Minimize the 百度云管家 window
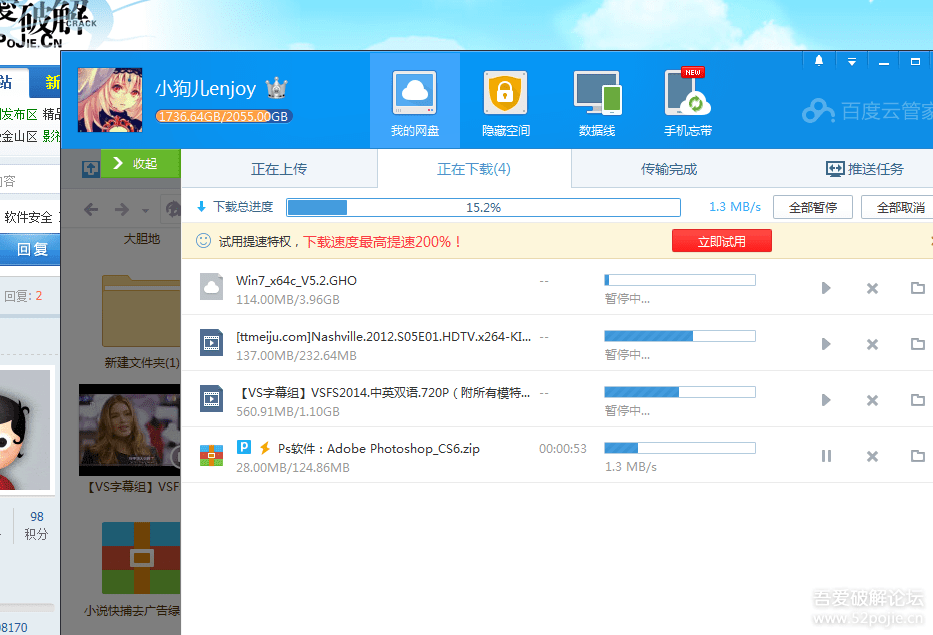Image resolution: width=933 pixels, height=635 pixels. [x=884, y=61]
